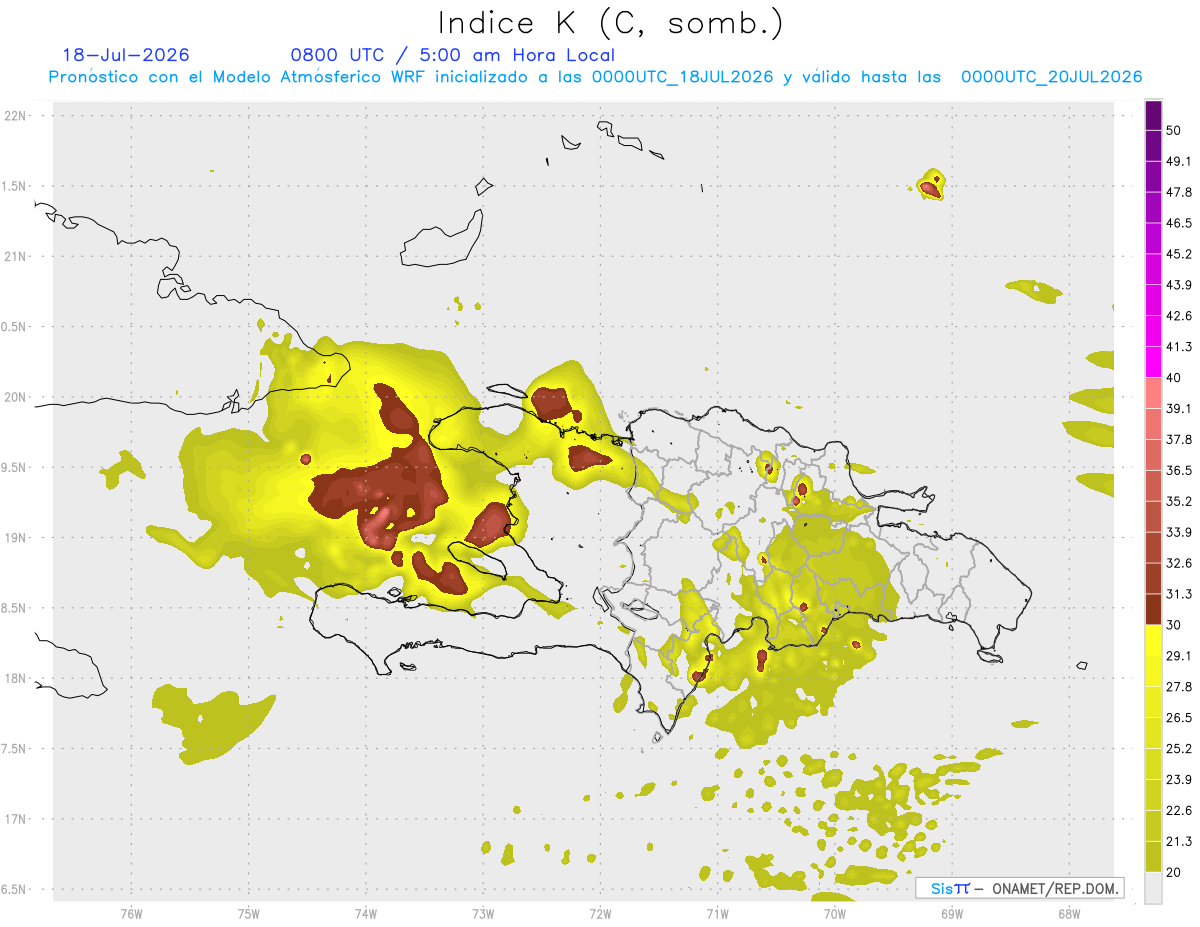
Task: Click the legend value "40"
Action: [1174, 378]
